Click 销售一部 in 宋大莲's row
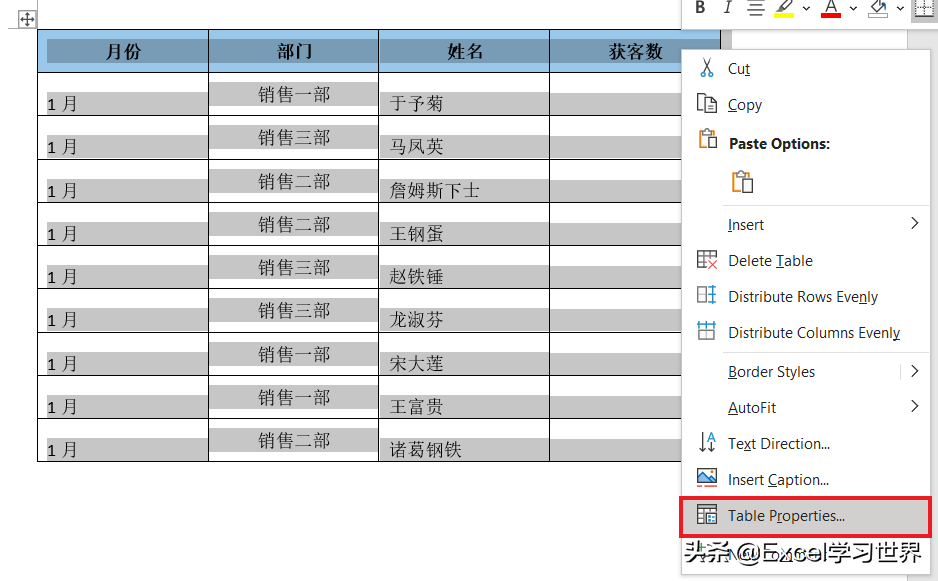The image size is (938, 581). pyautogui.click(x=294, y=354)
